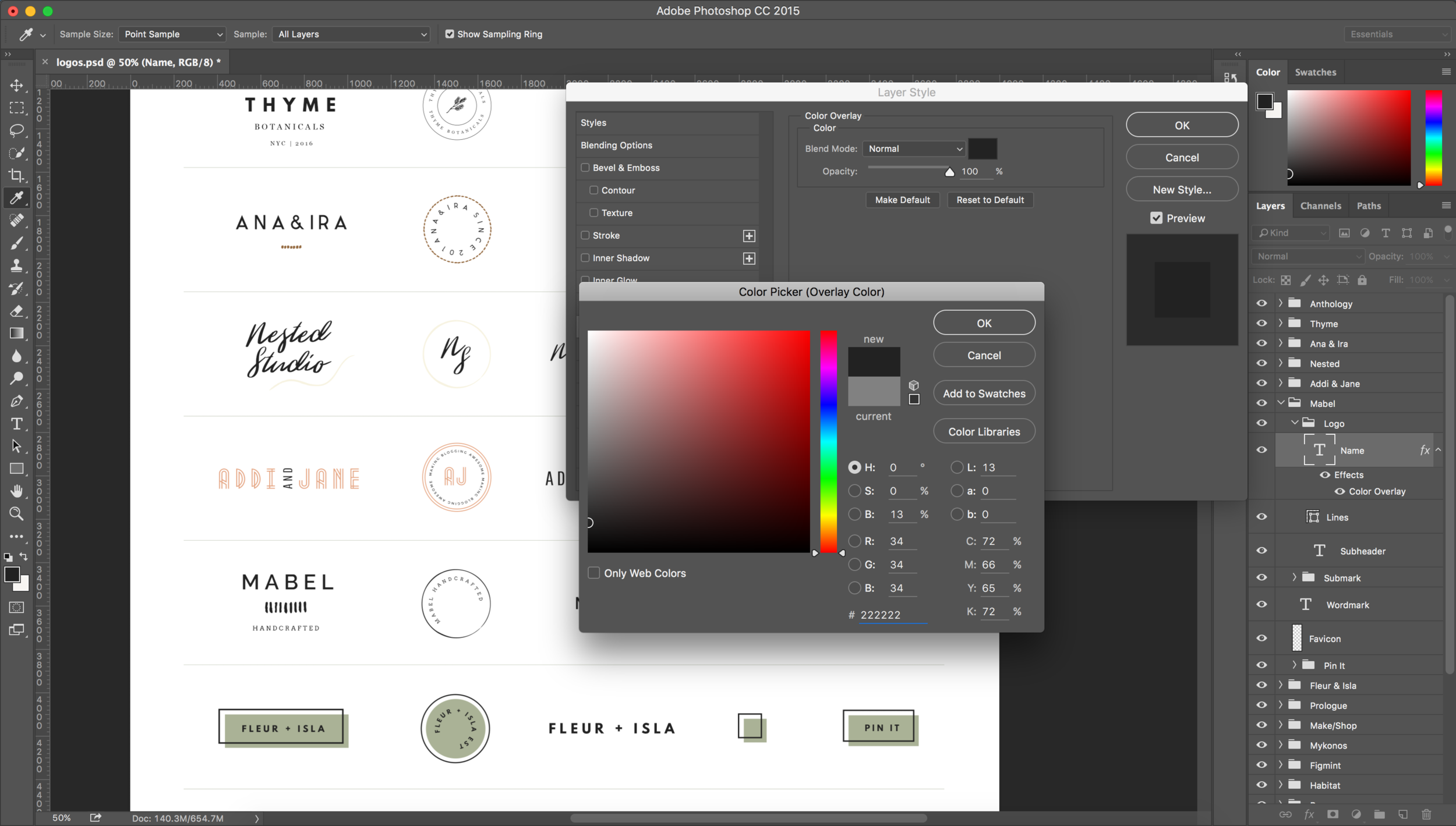
Task: Select the Gradient tool
Action: (16, 333)
